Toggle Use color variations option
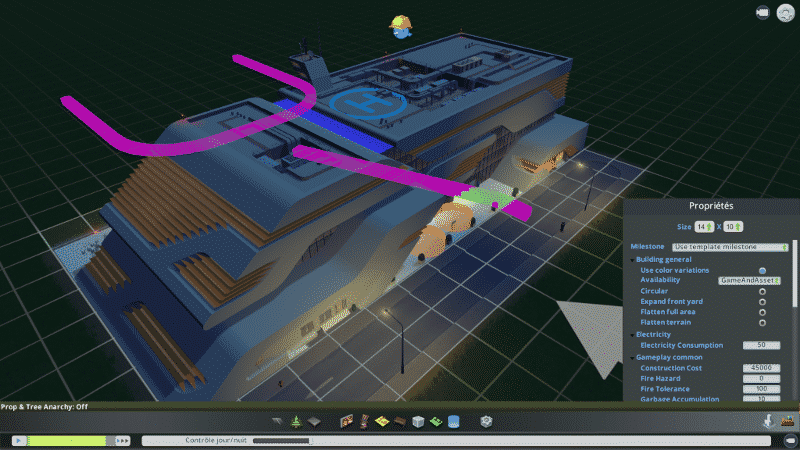This screenshot has height=450, width=800. (x=762, y=270)
